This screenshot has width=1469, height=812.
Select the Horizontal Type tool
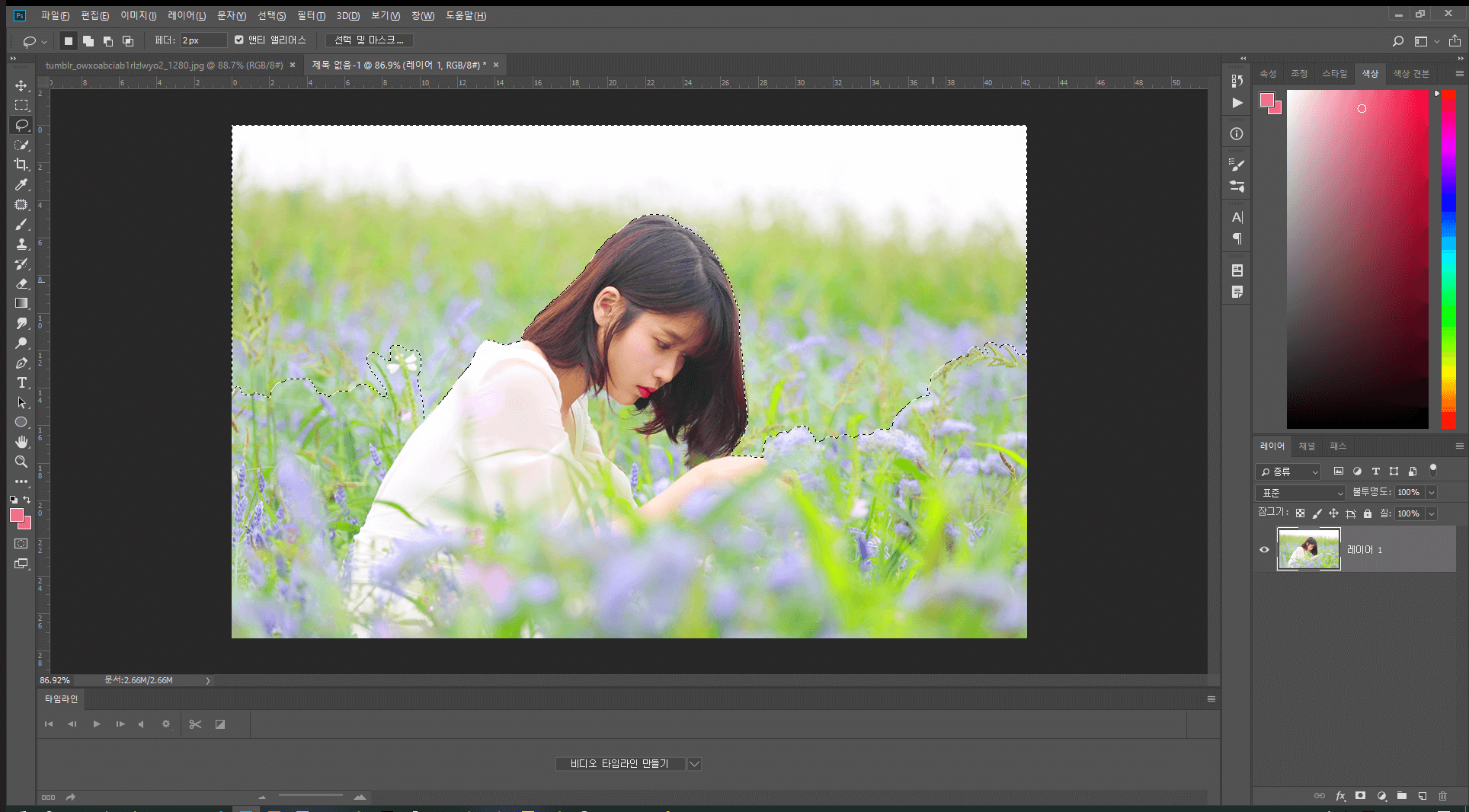point(21,382)
